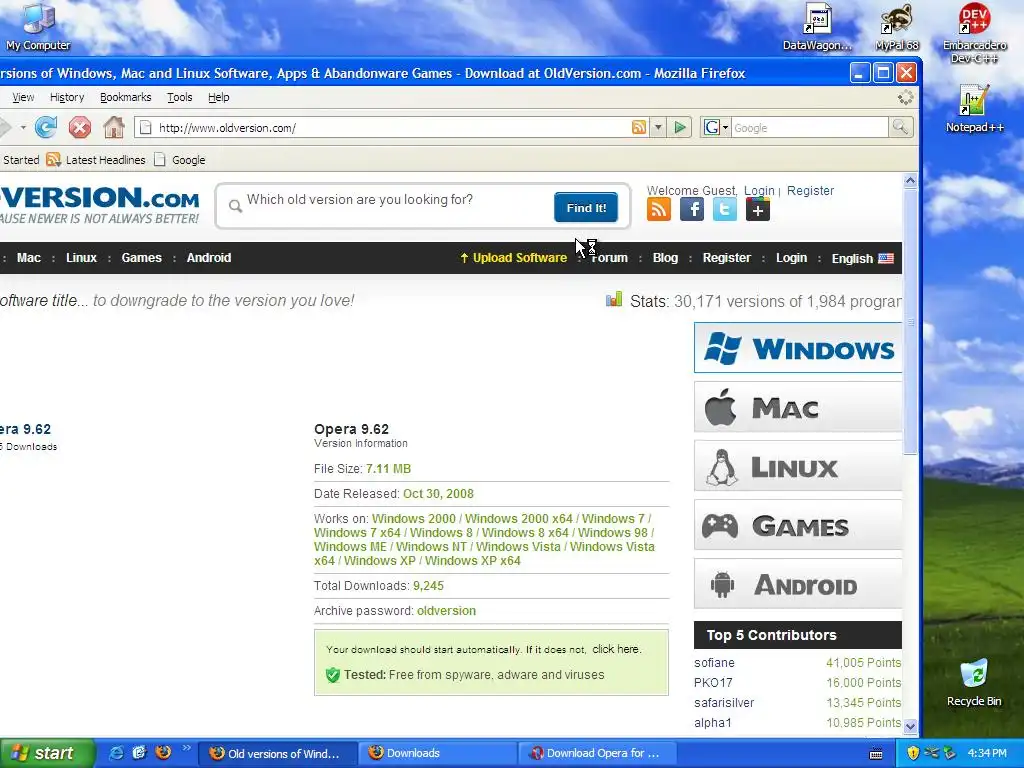Click in the URL address bar
Screen dimensions: 1024x768
(392, 127)
